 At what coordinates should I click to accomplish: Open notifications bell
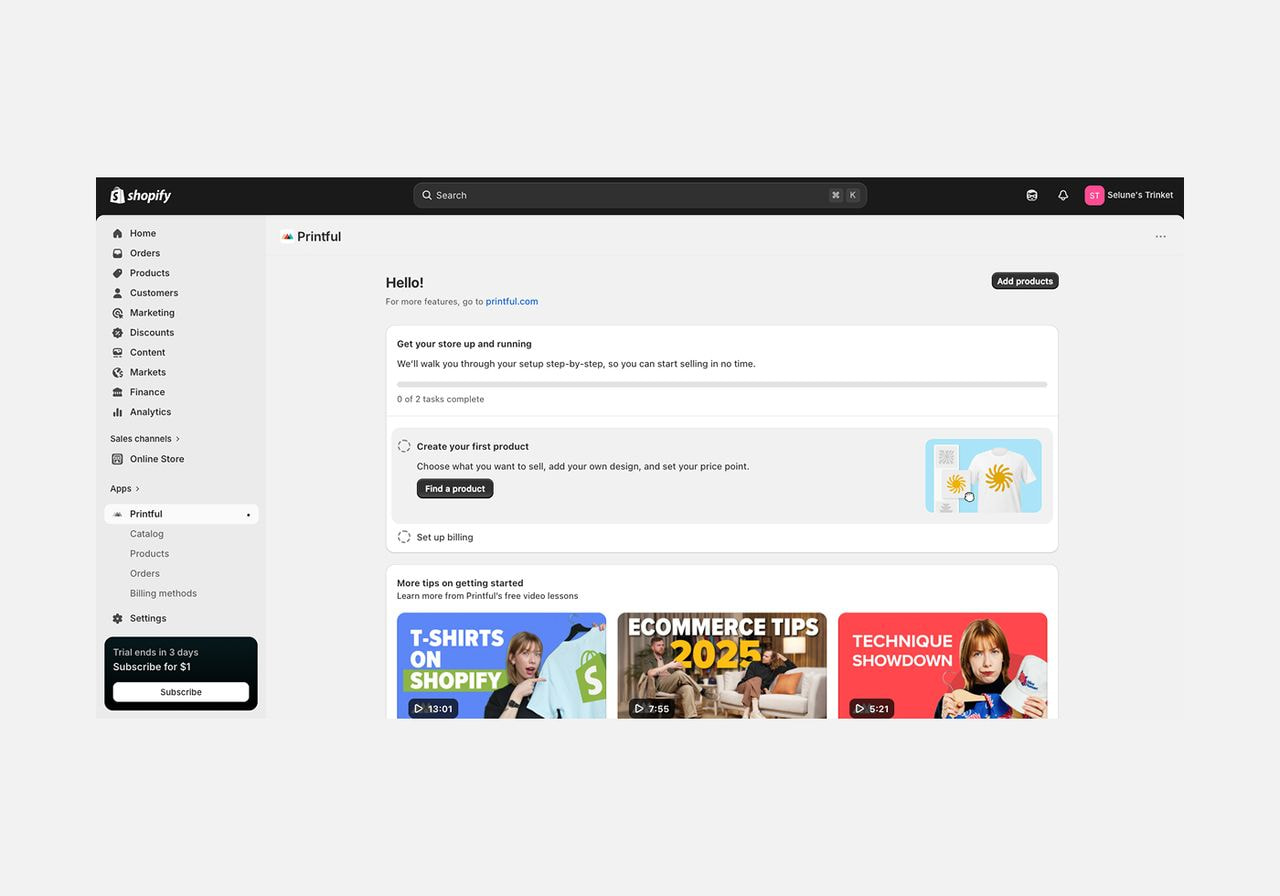[1063, 195]
